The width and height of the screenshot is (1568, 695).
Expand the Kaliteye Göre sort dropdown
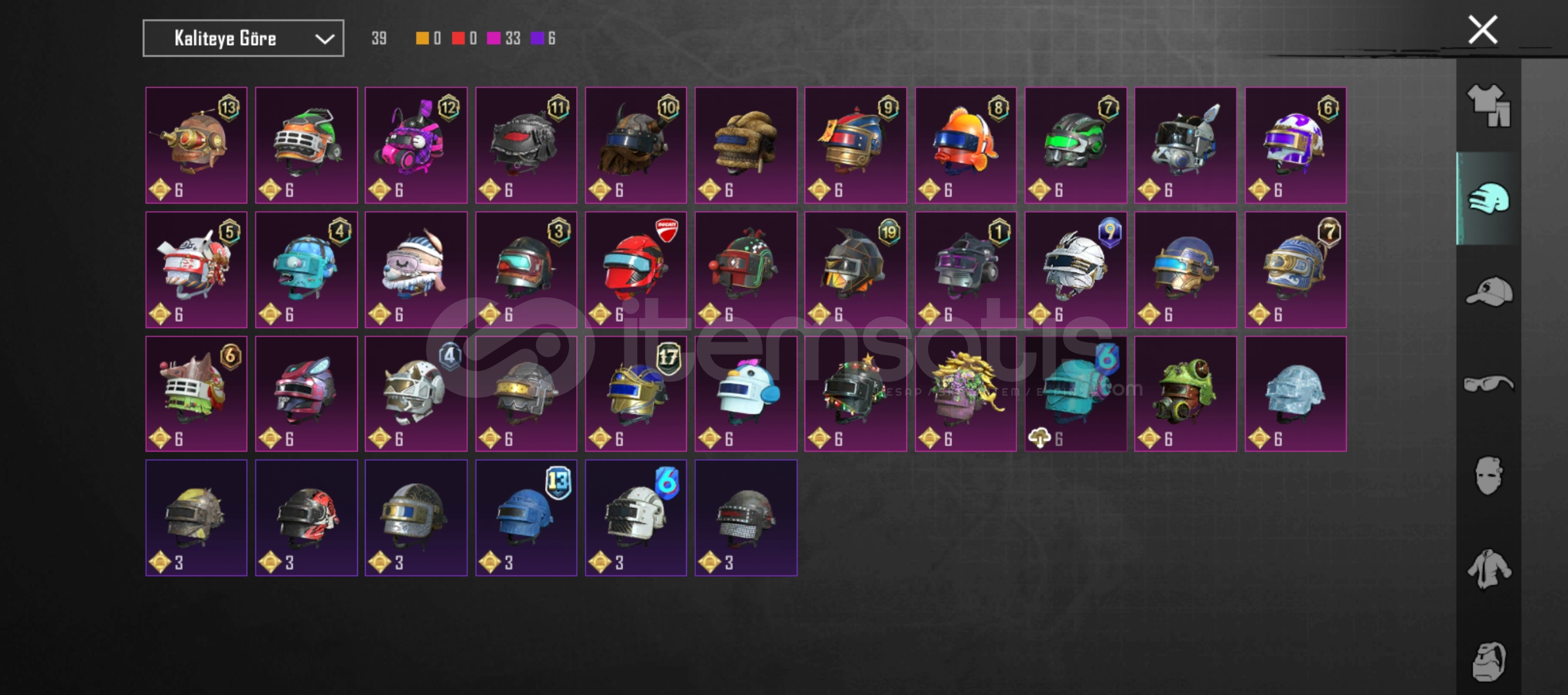(x=243, y=39)
